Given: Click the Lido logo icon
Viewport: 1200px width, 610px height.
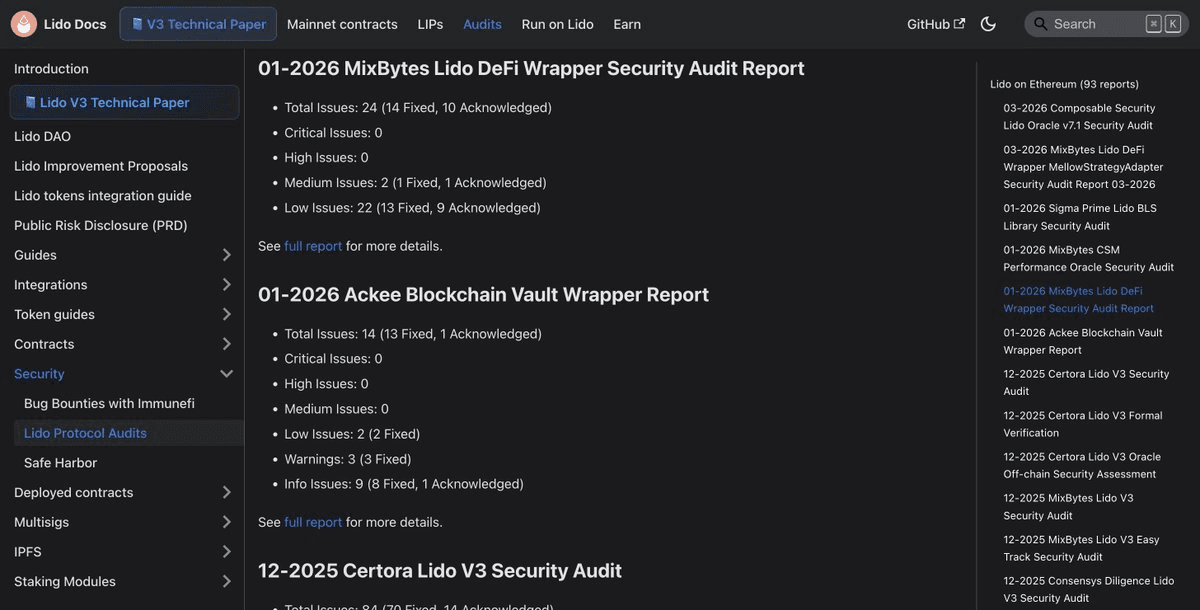Looking at the screenshot, I should [x=24, y=24].
